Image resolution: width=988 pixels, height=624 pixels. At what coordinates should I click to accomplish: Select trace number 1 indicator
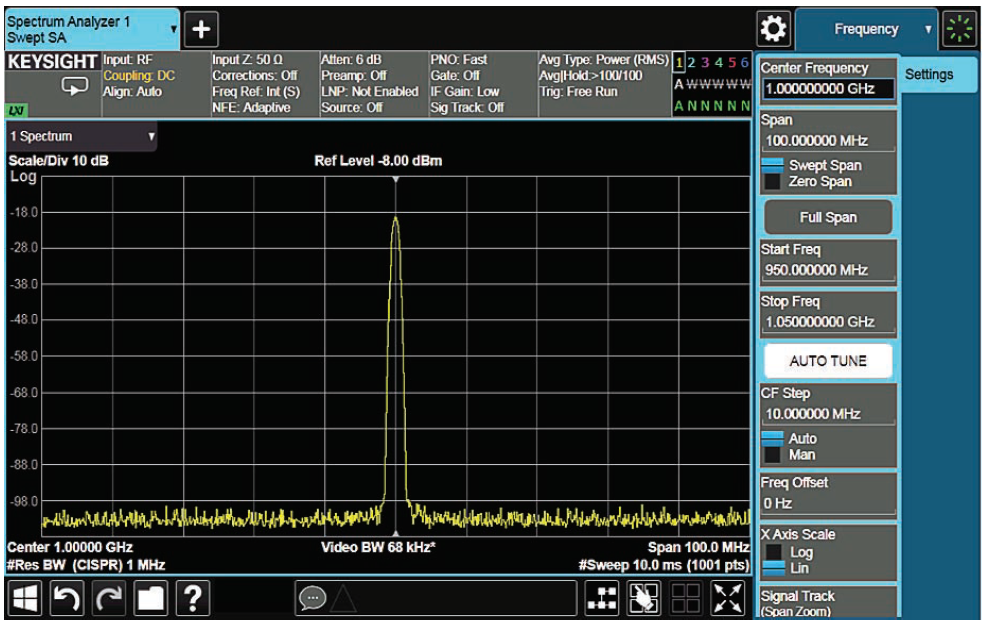680,62
